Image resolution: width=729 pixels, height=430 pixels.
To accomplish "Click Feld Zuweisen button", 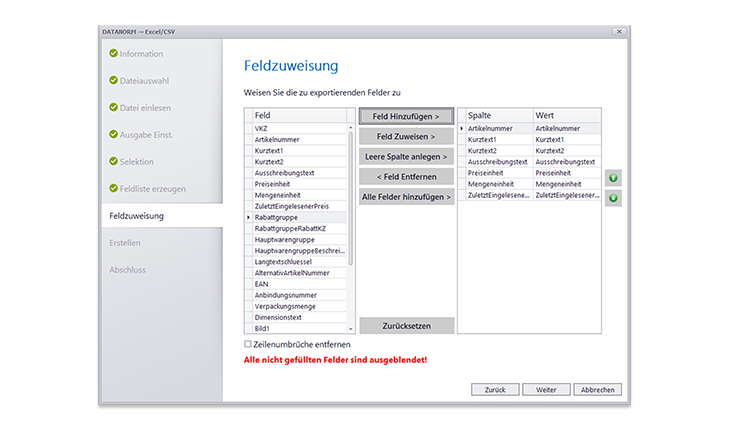I will coord(406,137).
